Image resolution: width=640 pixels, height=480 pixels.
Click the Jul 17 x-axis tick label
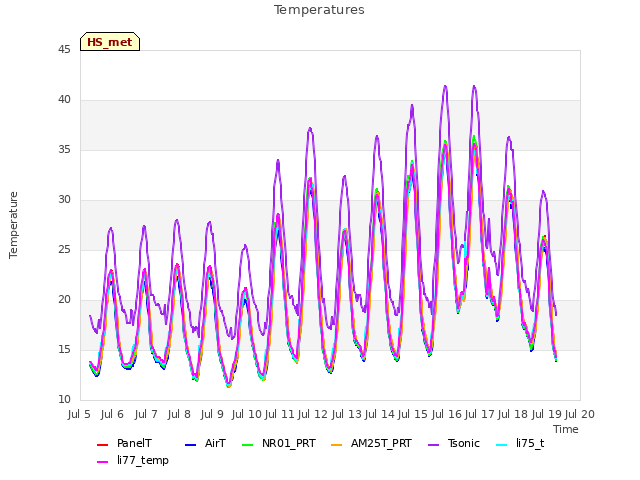[x=480, y=414]
